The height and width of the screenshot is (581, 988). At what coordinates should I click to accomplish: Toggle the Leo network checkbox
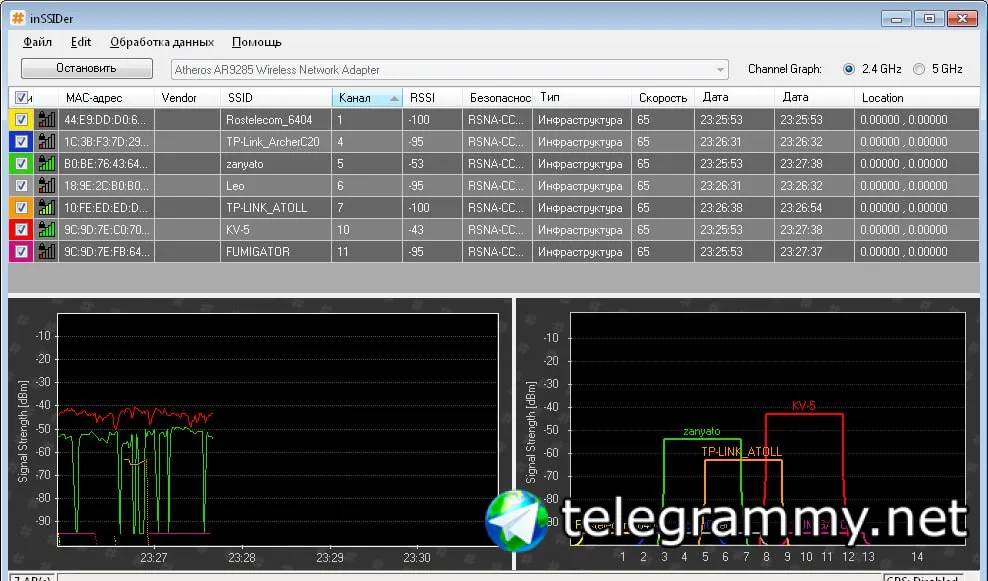(x=21, y=185)
